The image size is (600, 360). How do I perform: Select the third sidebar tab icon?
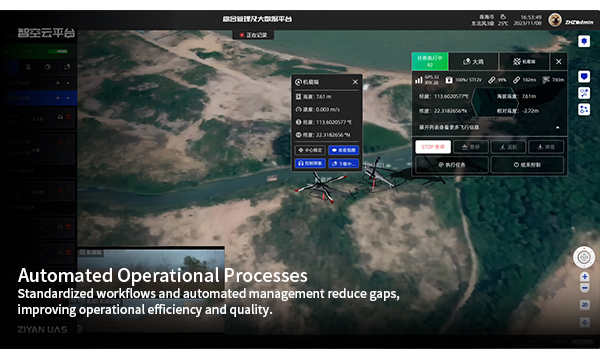tap(47, 67)
